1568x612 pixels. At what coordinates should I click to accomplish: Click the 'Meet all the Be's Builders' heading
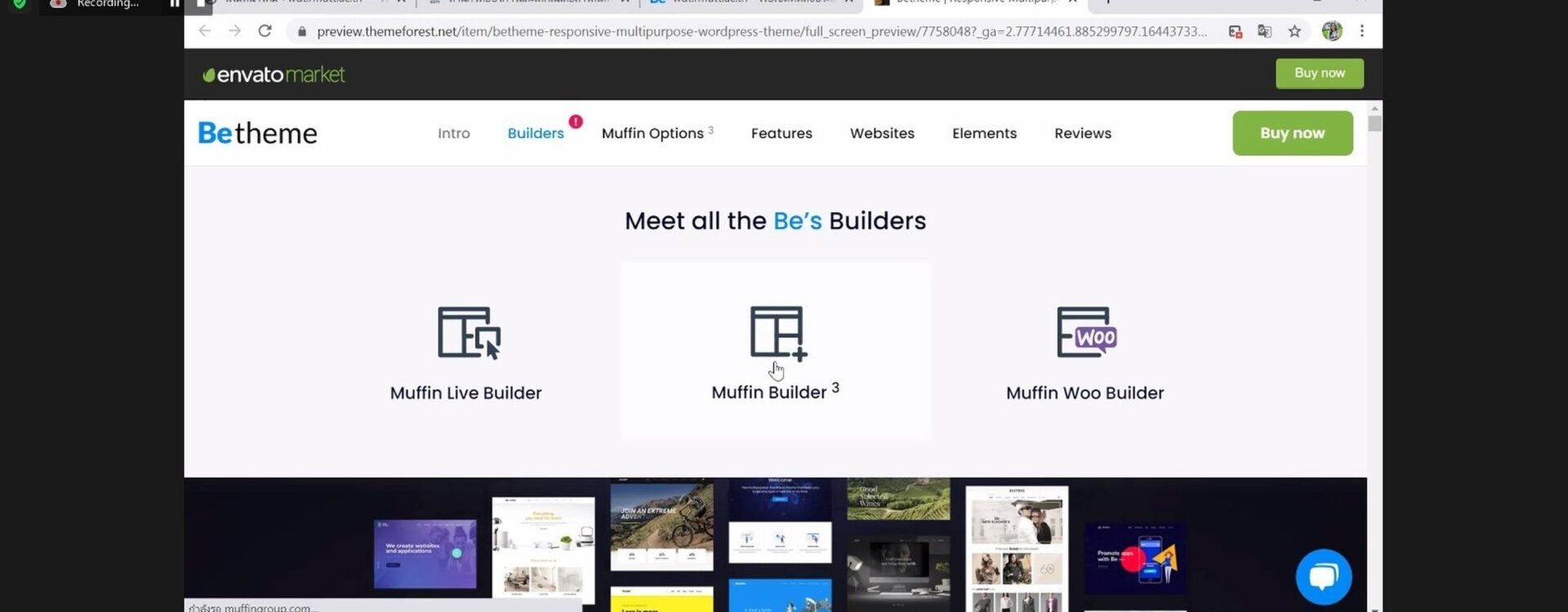775,221
